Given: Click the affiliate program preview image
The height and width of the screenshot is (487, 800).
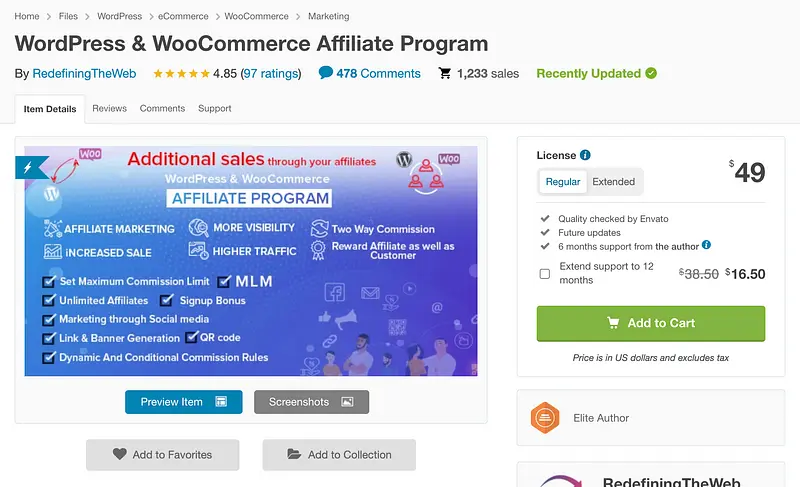Looking at the screenshot, I should pos(250,262).
